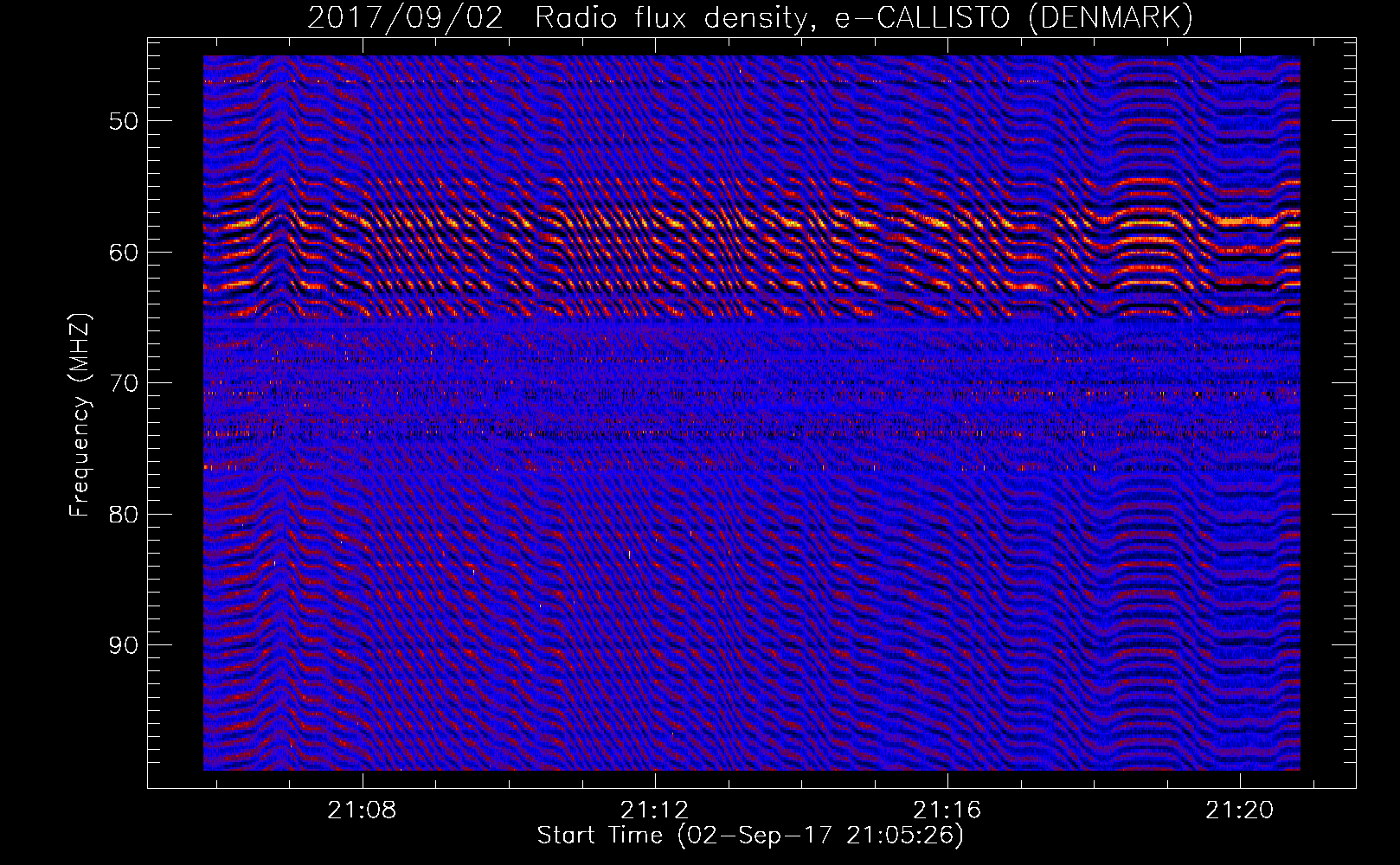
Task: Click the 80 MHz frequency tick label
Action: coord(124,514)
